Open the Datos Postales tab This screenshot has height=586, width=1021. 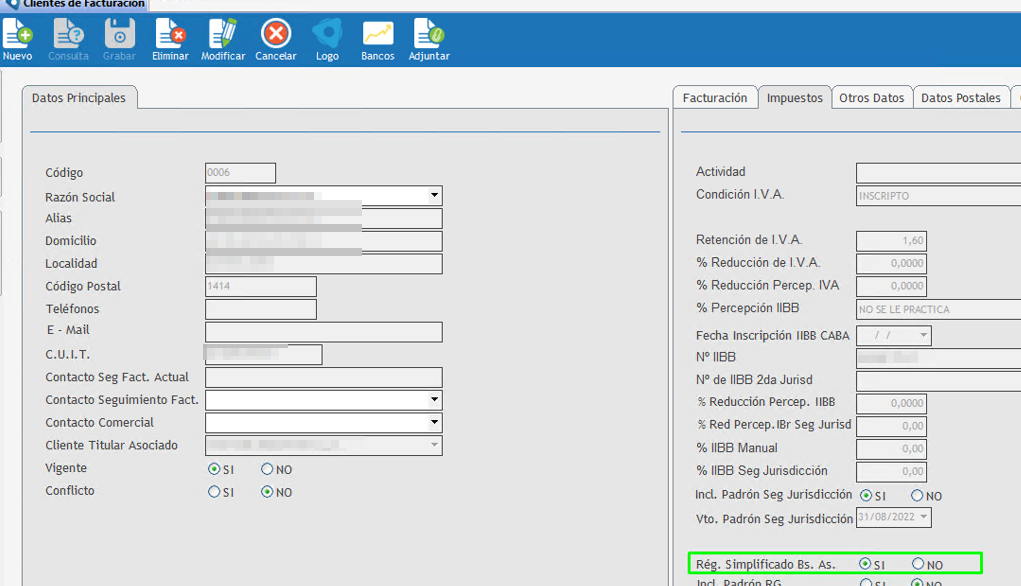point(960,98)
